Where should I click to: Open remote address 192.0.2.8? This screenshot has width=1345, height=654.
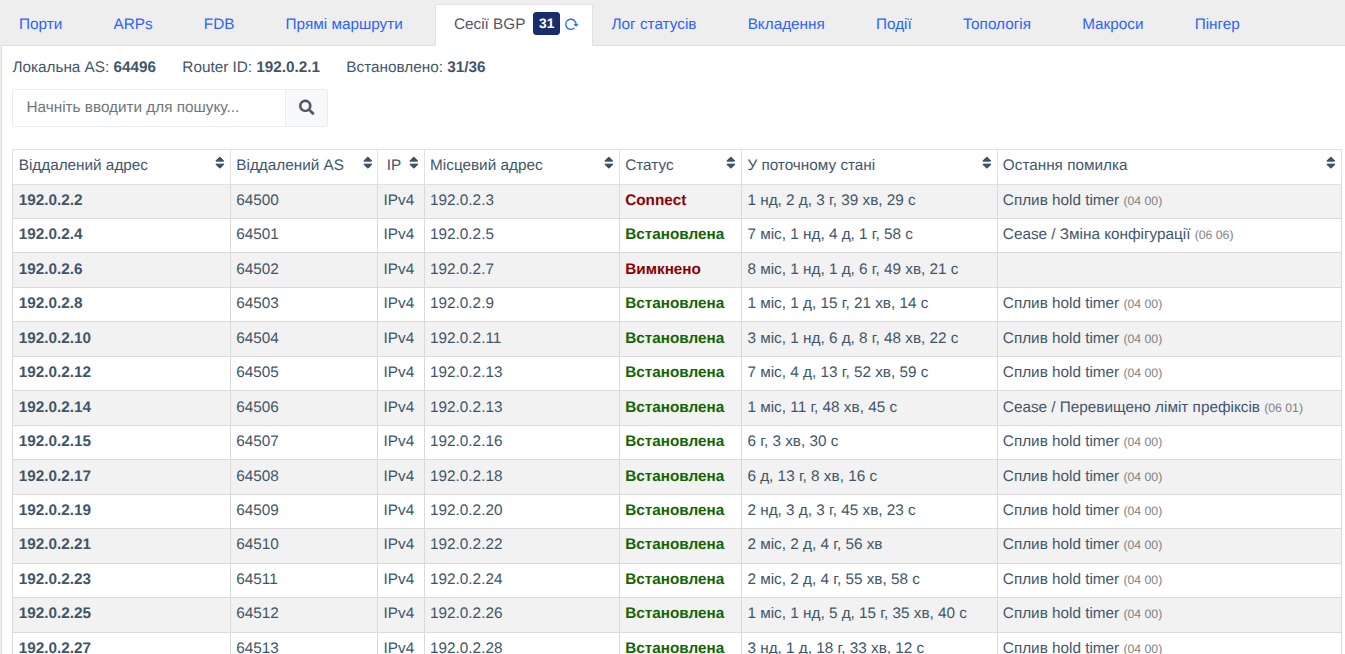point(51,303)
